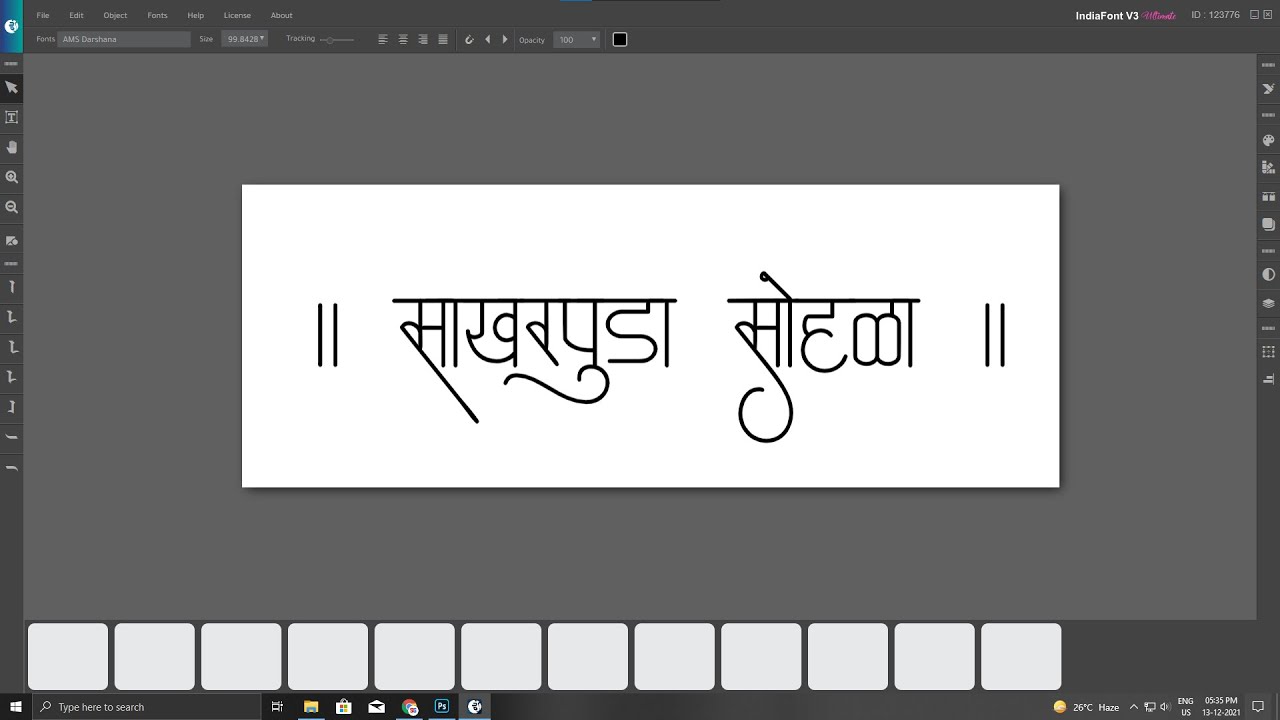The height and width of the screenshot is (720, 1280).
Task: Click the Zoom In magnifier tool
Action: click(x=12, y=177)
